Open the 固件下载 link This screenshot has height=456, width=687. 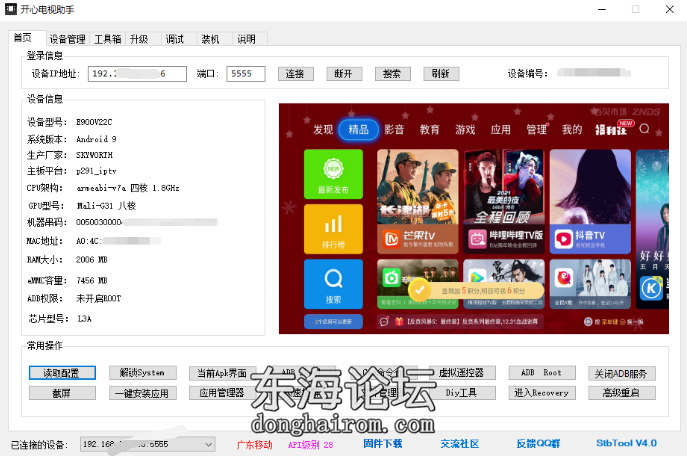pos(382,444)
